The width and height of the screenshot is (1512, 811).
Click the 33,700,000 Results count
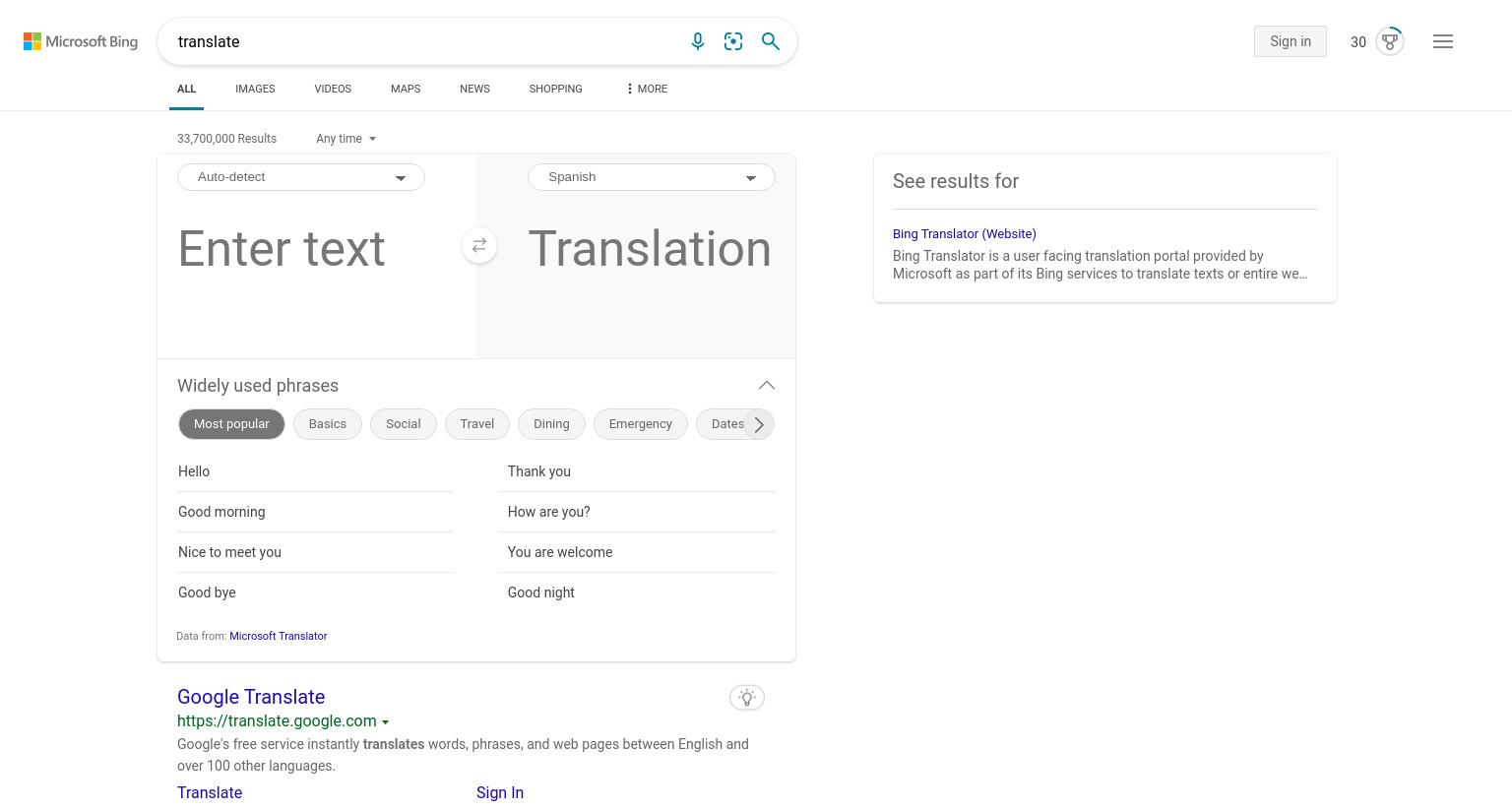226,139
